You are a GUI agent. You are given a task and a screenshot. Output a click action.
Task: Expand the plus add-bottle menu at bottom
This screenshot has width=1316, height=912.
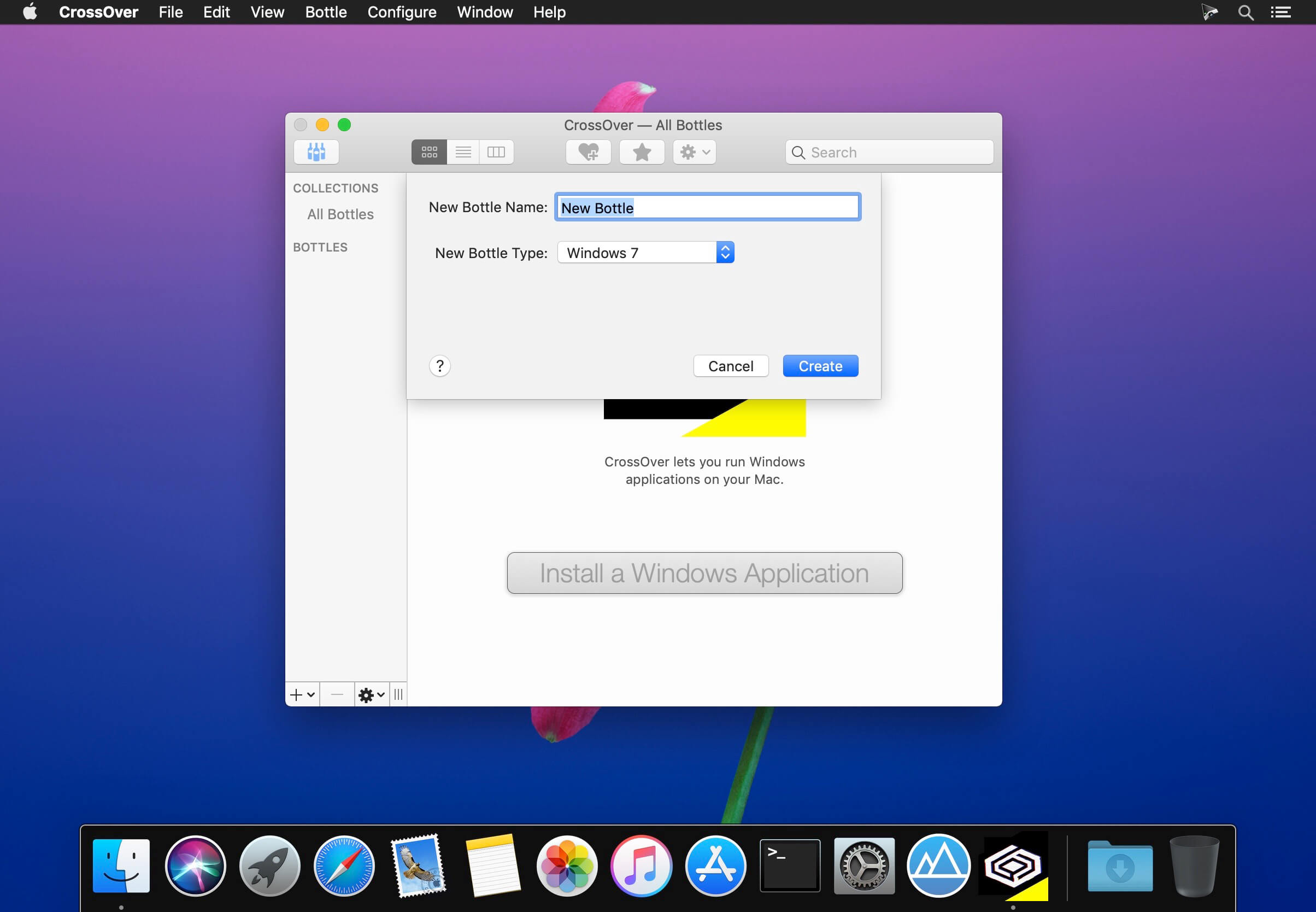tap(302, 695)
